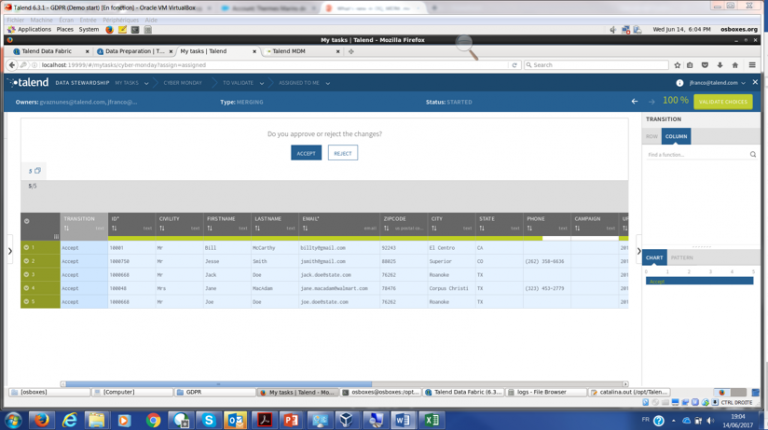Viewport: 768px width, 430px height.
Task: Sort by the ZIPCODE column arrows
Action: pyautogui.click(x=386, y=228)
